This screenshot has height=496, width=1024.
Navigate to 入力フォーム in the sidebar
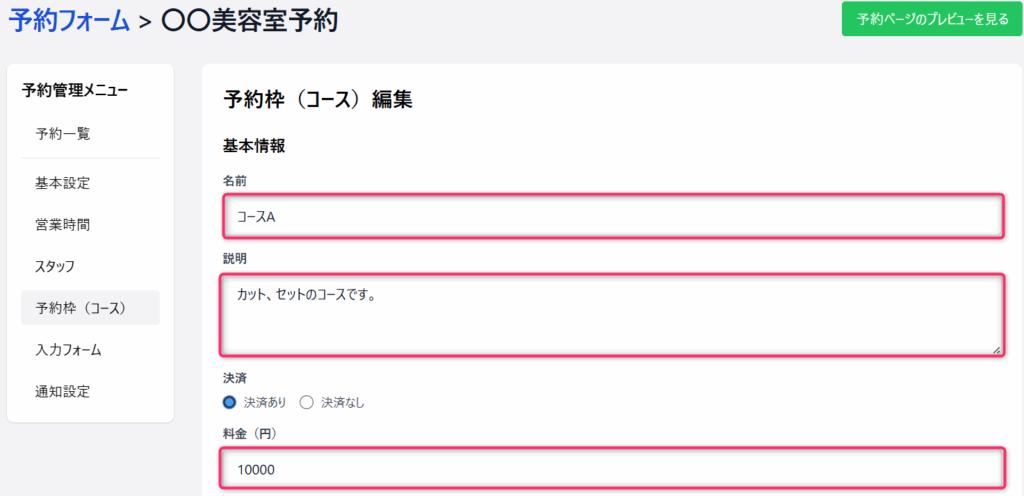tap(68, 349)
